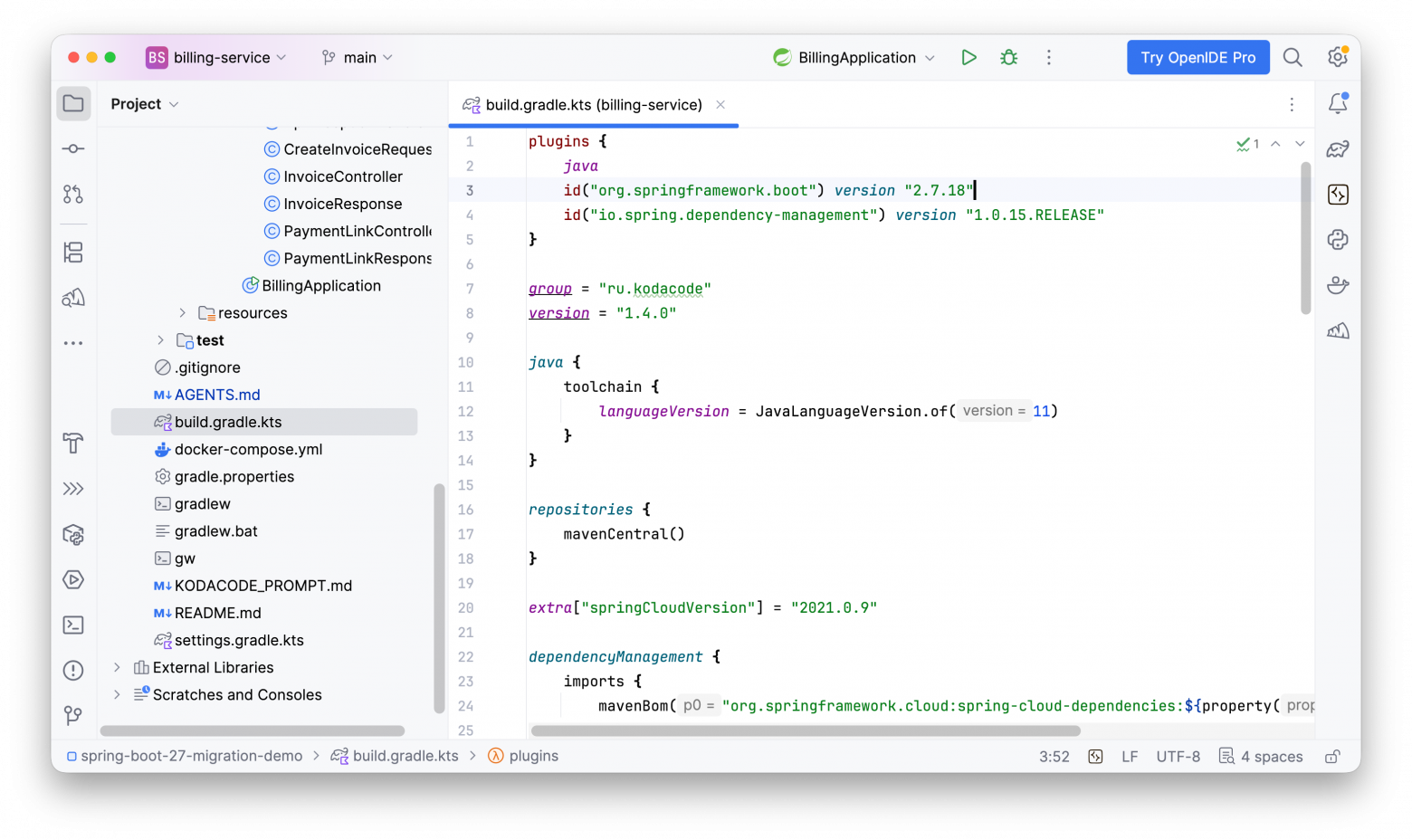Open IDE settings gear
This screenshot has height=840, width=1412.
tap(1338, 57)
